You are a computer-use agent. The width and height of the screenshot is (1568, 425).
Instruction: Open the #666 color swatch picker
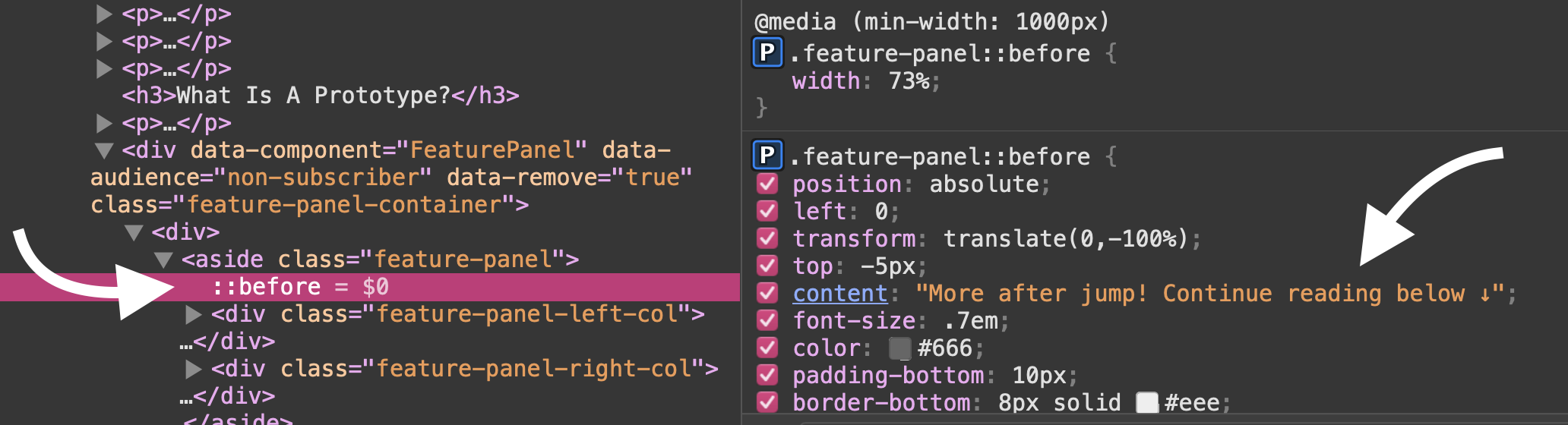click(899, 348)
